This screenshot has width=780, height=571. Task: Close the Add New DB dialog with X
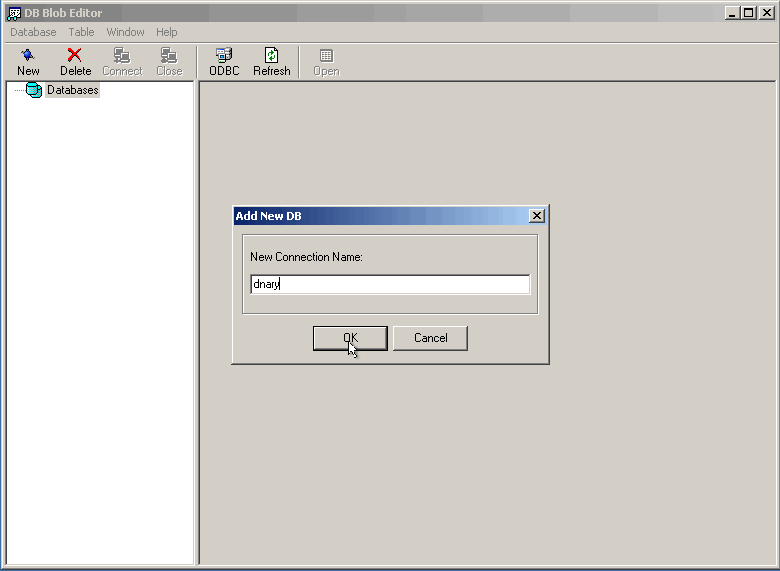537,216
